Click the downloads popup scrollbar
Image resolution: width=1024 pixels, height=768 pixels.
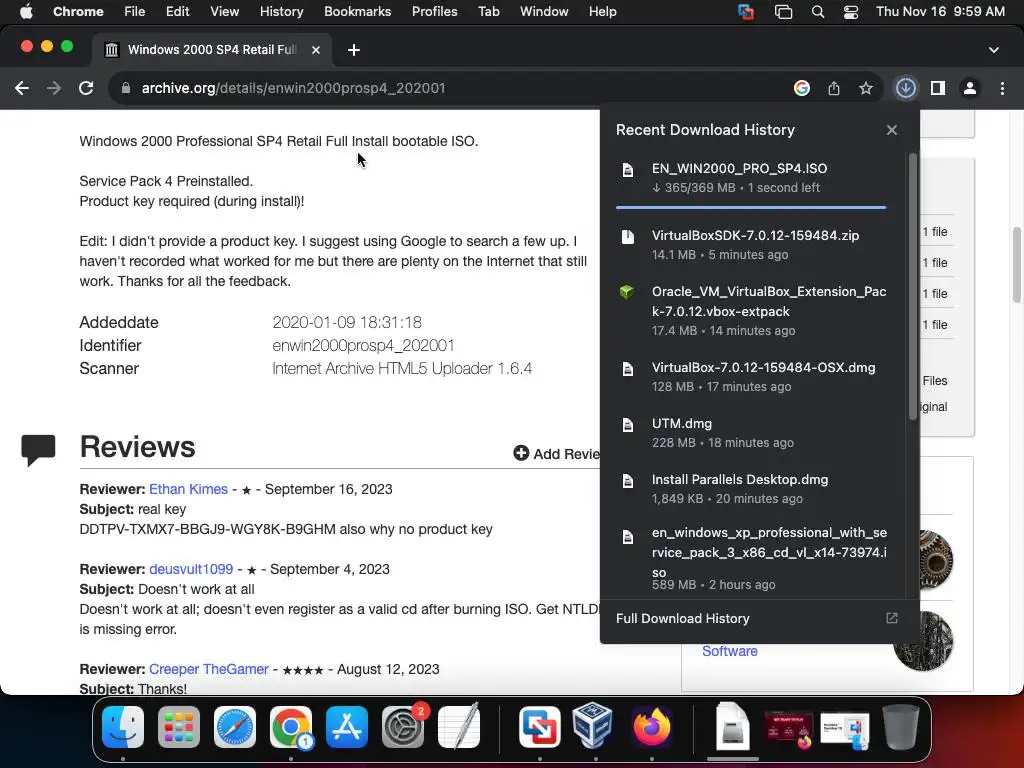tap(913, 286)
